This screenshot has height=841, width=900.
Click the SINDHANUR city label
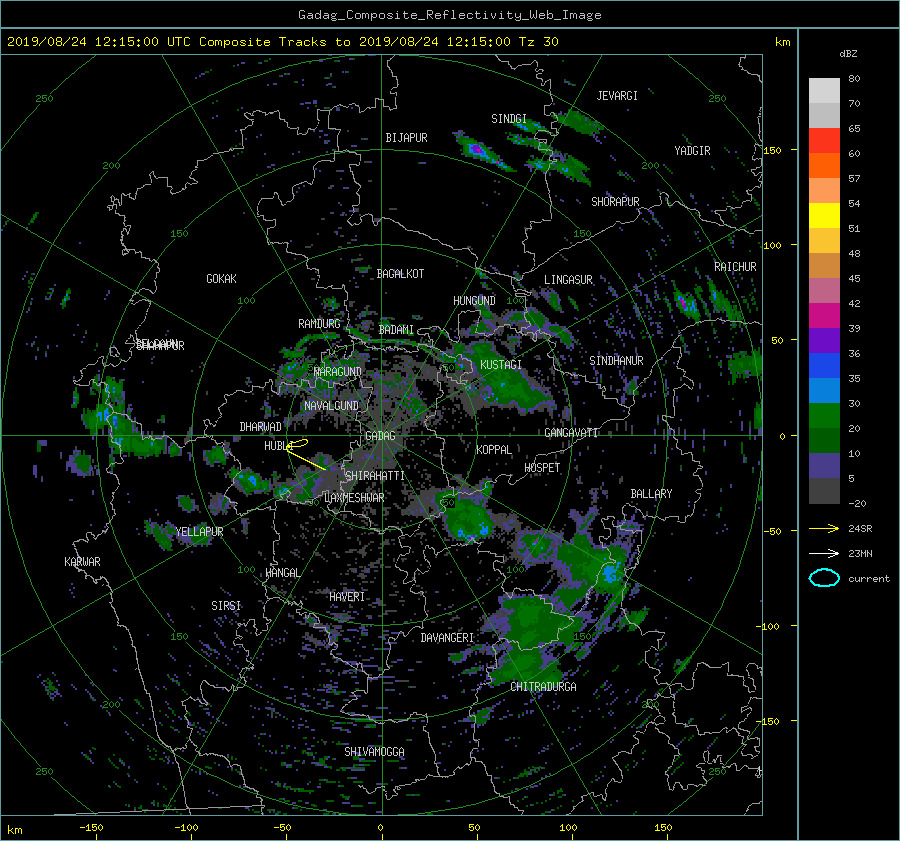click(616, 361)
